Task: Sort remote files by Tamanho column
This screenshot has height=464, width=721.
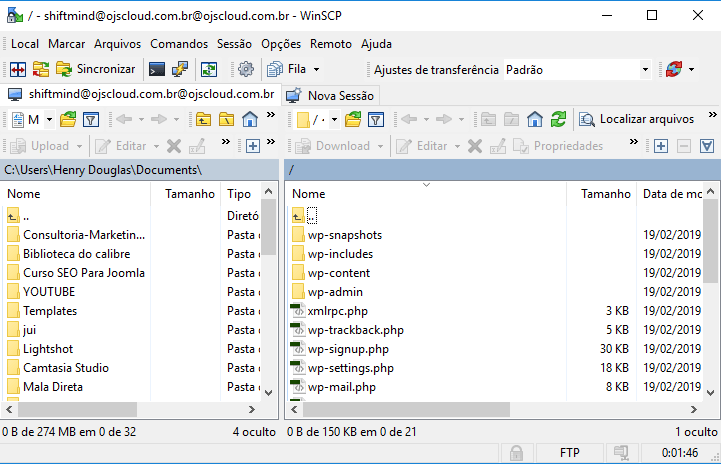Action: [605, 194]
